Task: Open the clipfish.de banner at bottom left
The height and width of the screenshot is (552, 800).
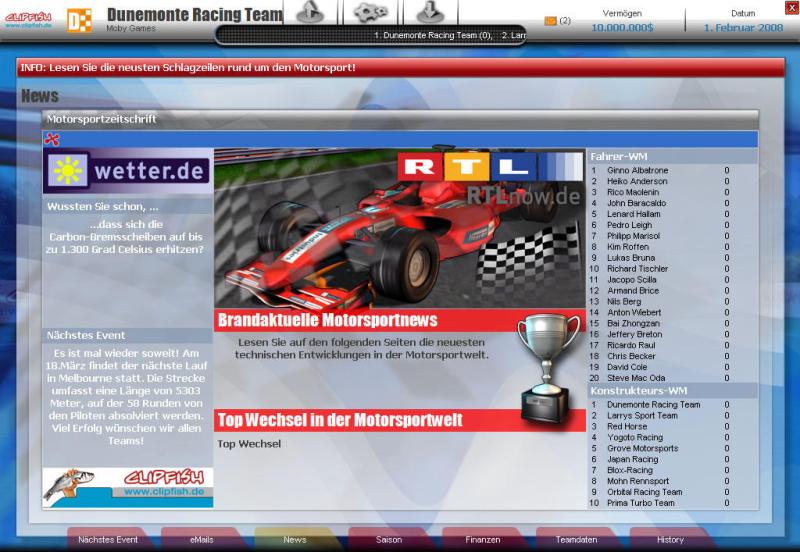Action: point(127,487)
